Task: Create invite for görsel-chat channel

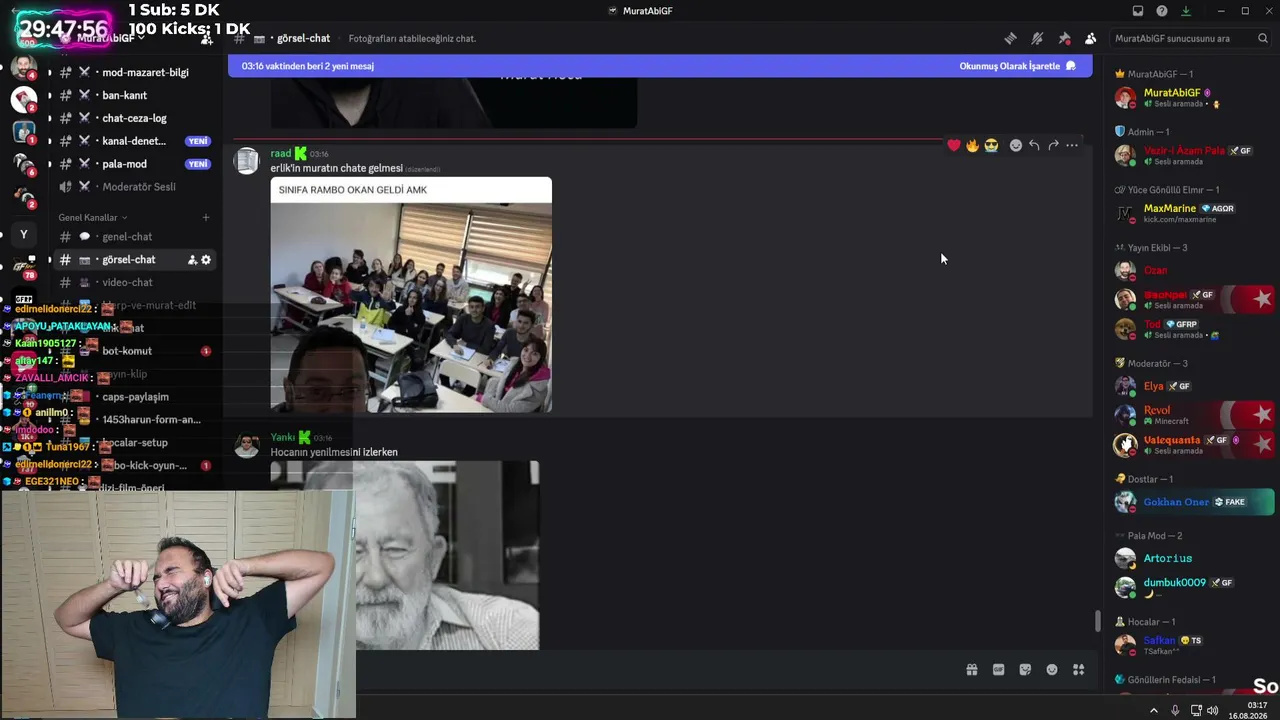Action: click(192, 260)
